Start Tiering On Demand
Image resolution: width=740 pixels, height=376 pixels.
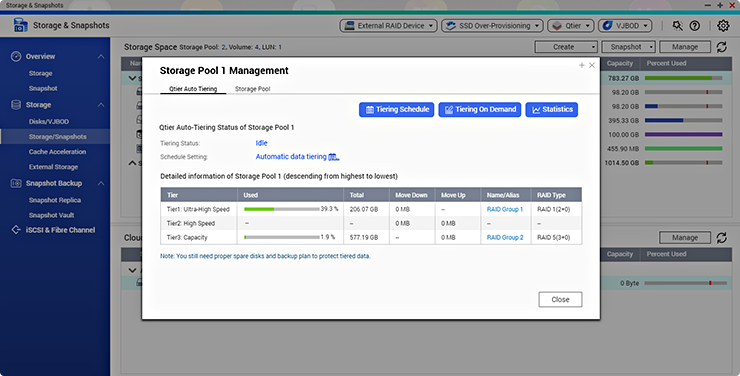tap(479, 109)
